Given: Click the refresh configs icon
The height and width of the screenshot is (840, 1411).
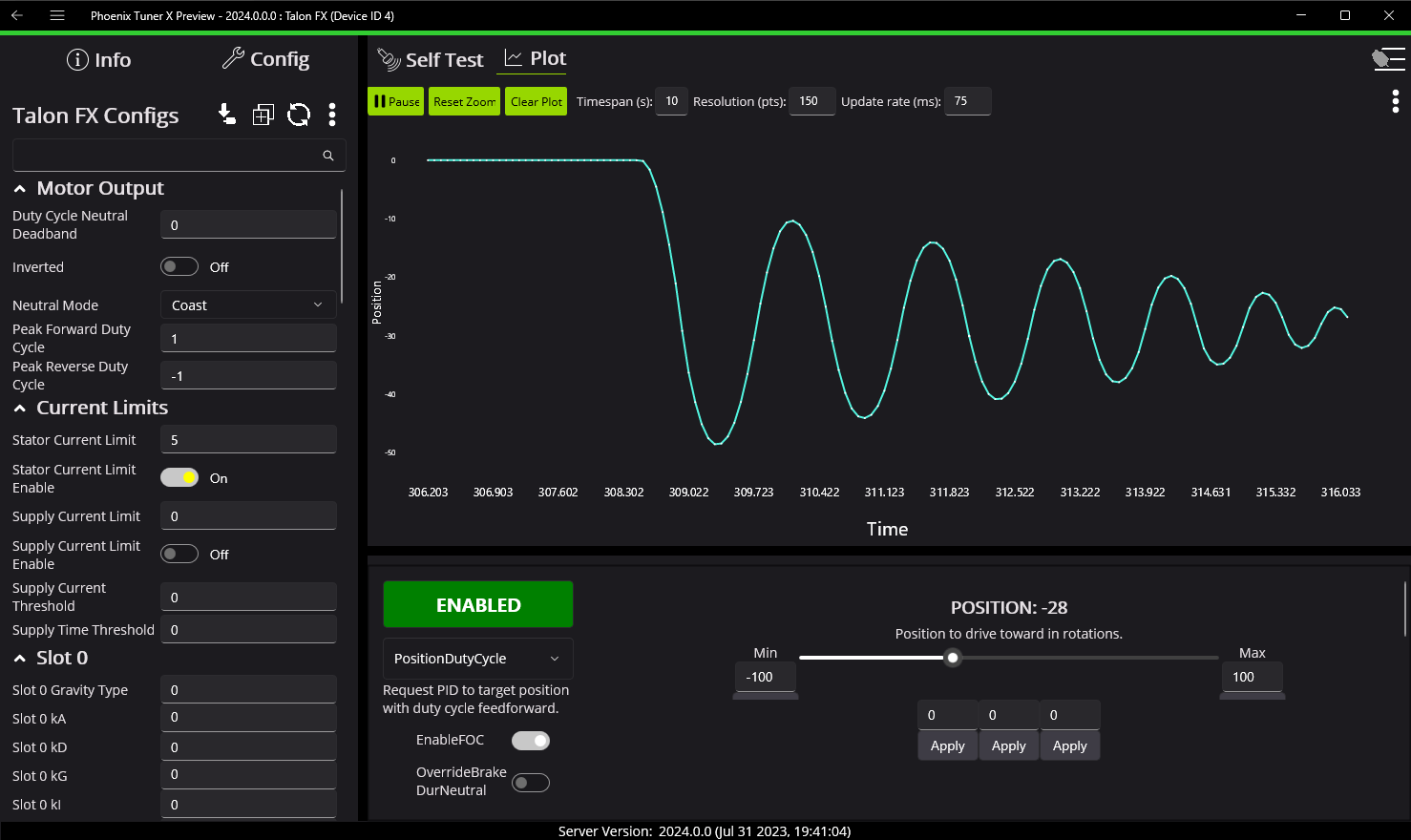Looking at the screenshot, I should pos(299,115).
